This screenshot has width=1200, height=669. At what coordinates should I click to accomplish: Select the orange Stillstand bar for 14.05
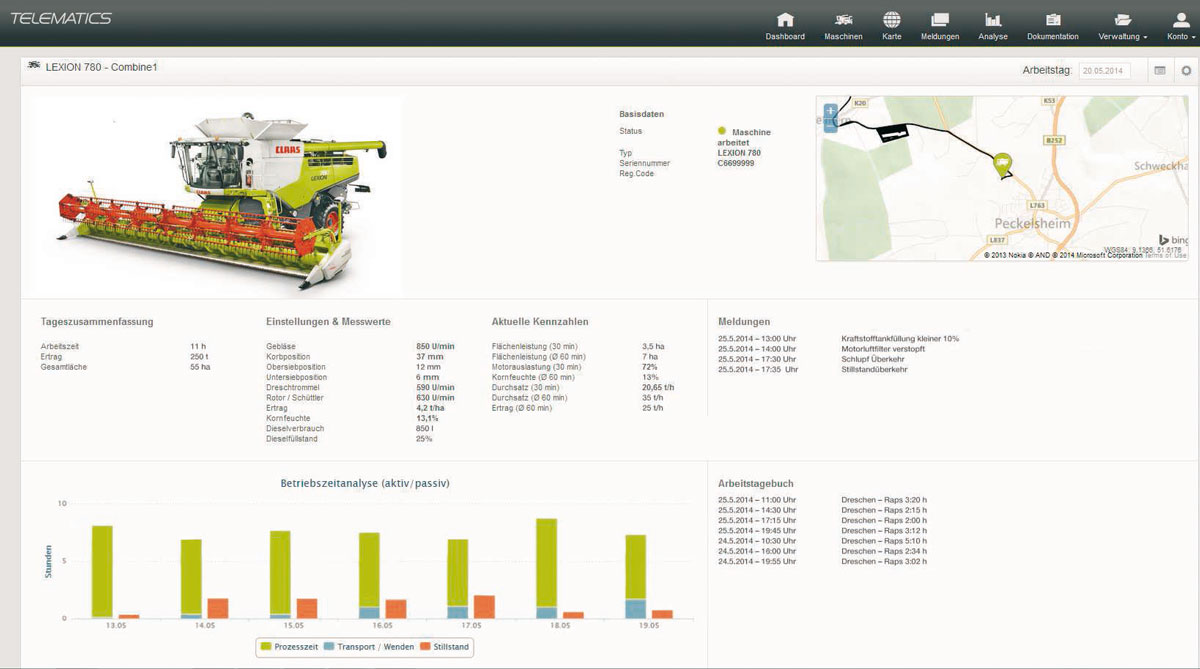click(217, 608)
